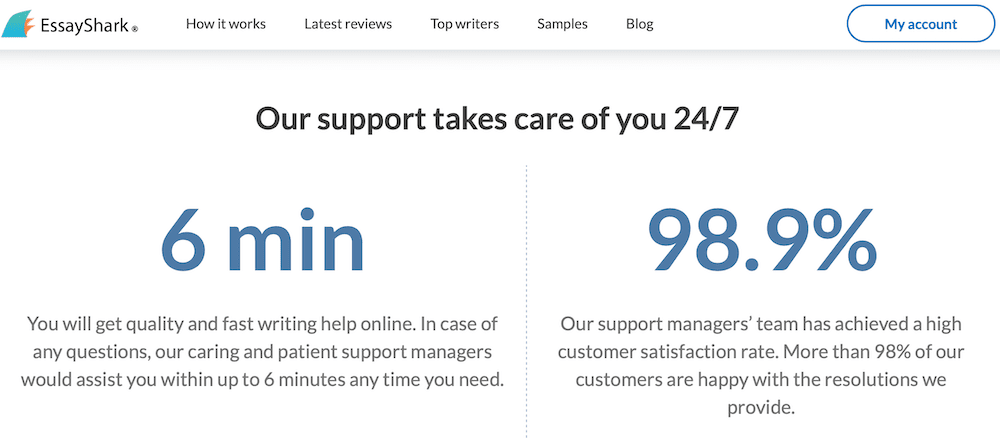This screenshot has height=440, width=1000.
Task: Click the 'quality and fast writing help' paragraph
Action: pyautogui.click(x=262, y=352)
